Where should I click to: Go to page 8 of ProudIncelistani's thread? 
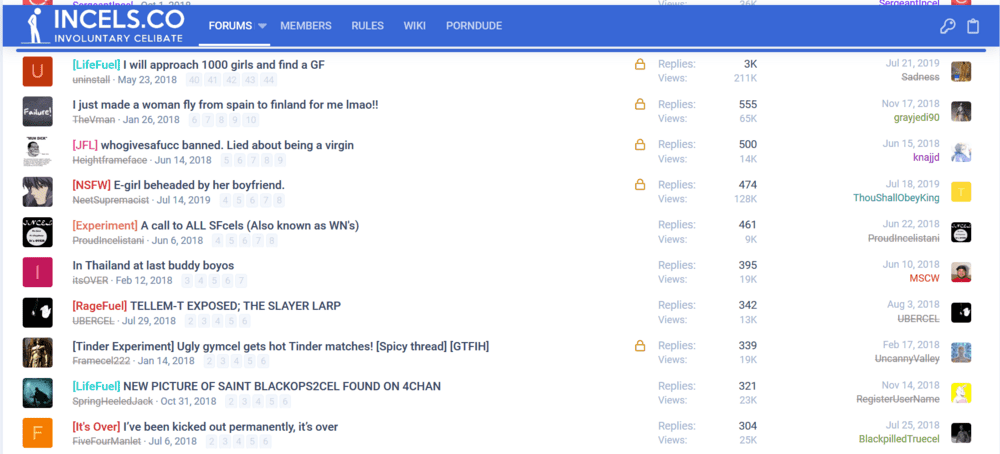[x=272, y=240]
